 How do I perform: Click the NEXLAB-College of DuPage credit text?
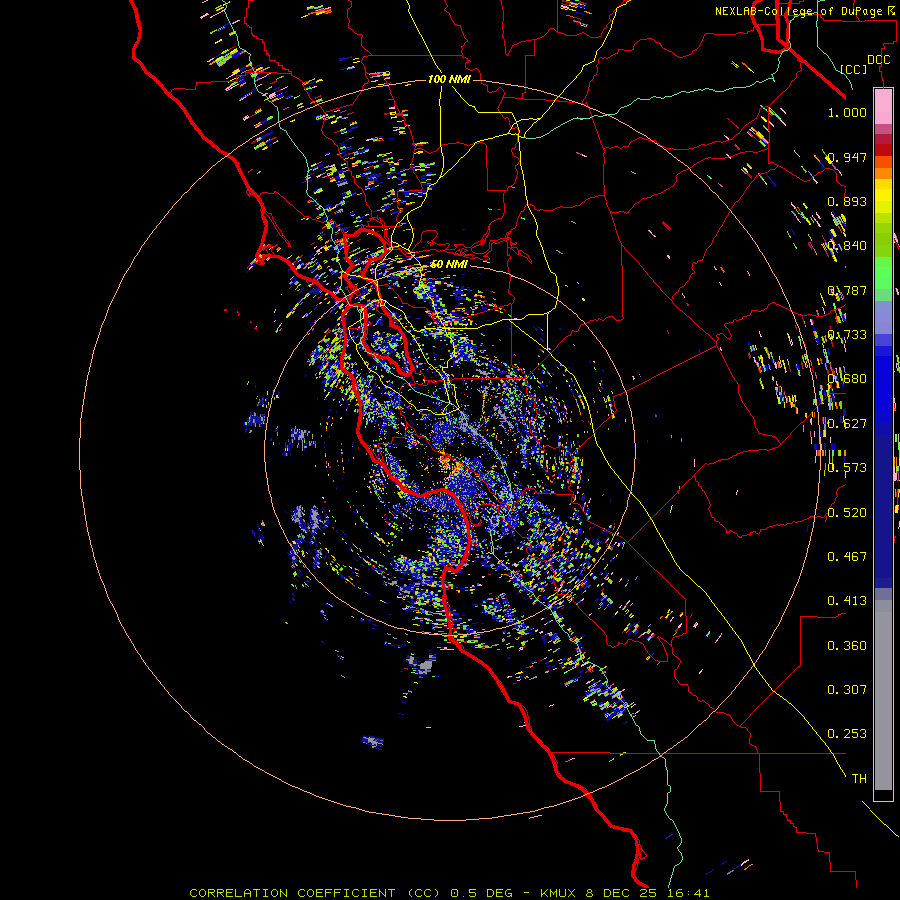click(x=804, y=11)
